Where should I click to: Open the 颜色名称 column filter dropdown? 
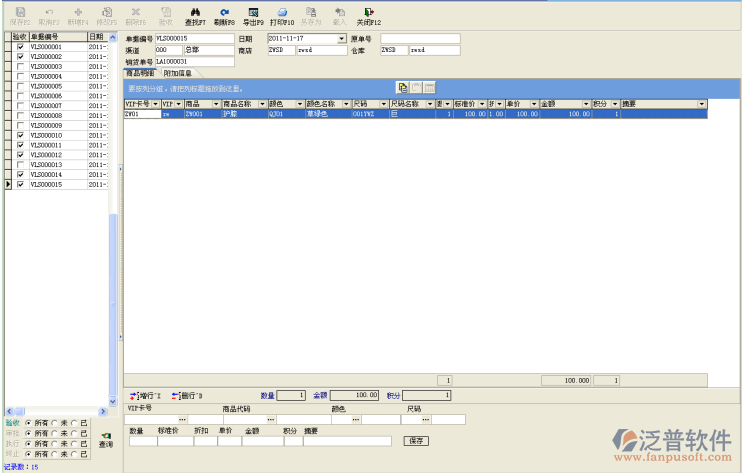point(345,104)
